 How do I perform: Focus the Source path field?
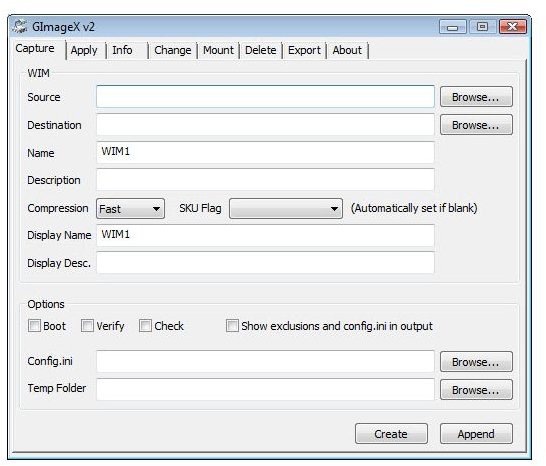[265, 96]
